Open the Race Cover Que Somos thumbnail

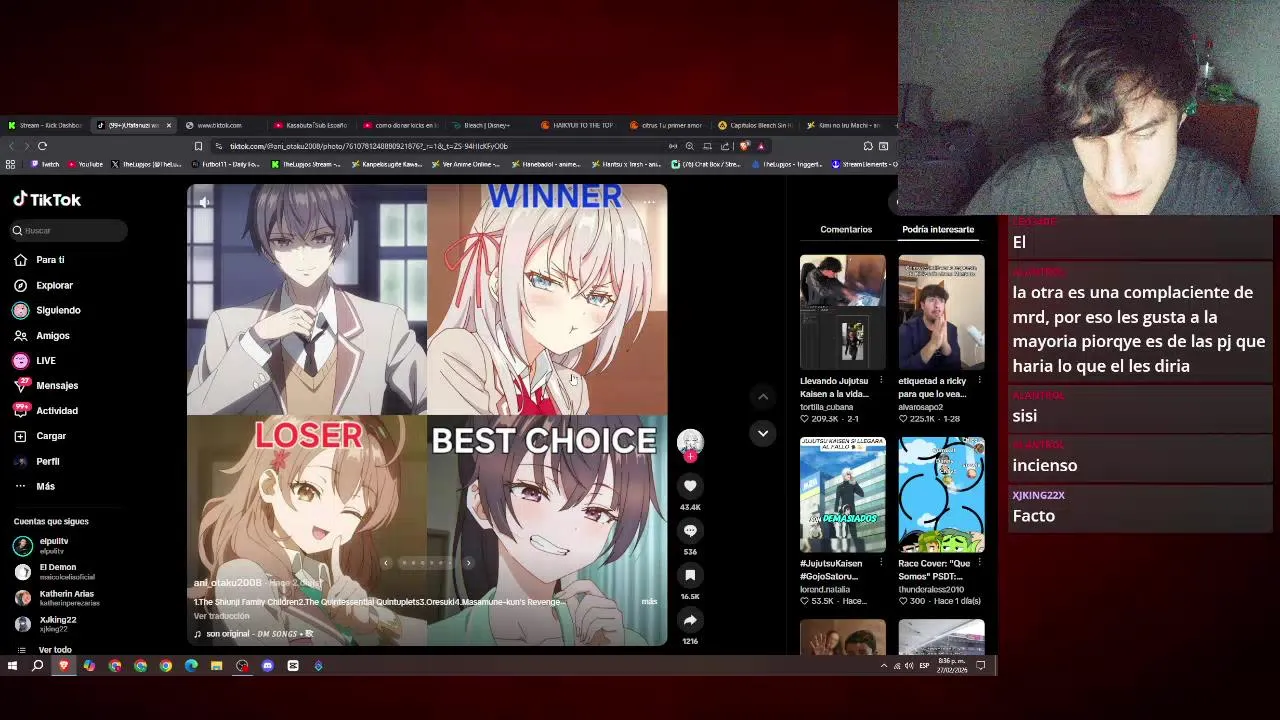click(941, 495)
